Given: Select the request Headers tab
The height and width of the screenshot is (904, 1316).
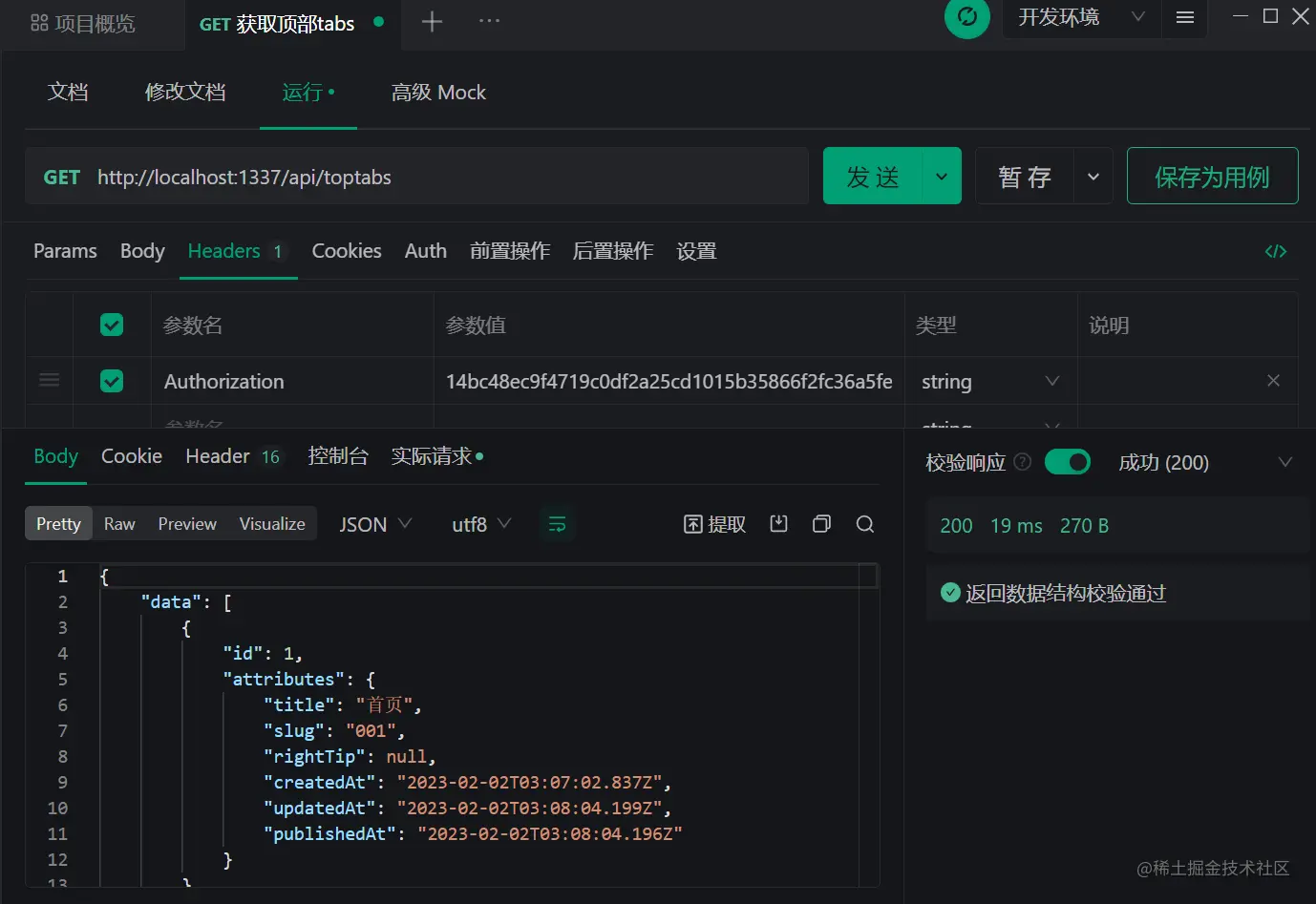Looking at the screenshot, I should point(237,251).
